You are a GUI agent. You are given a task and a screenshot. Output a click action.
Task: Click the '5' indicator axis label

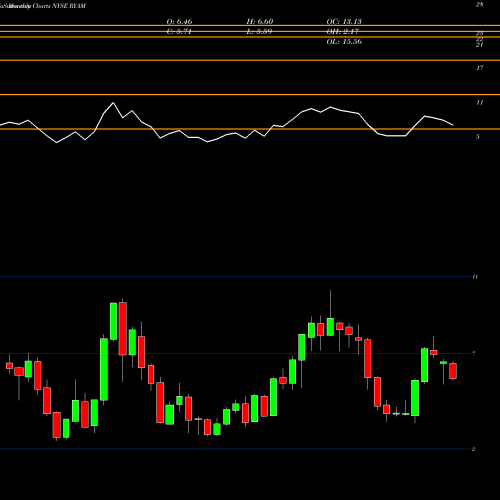478,137
